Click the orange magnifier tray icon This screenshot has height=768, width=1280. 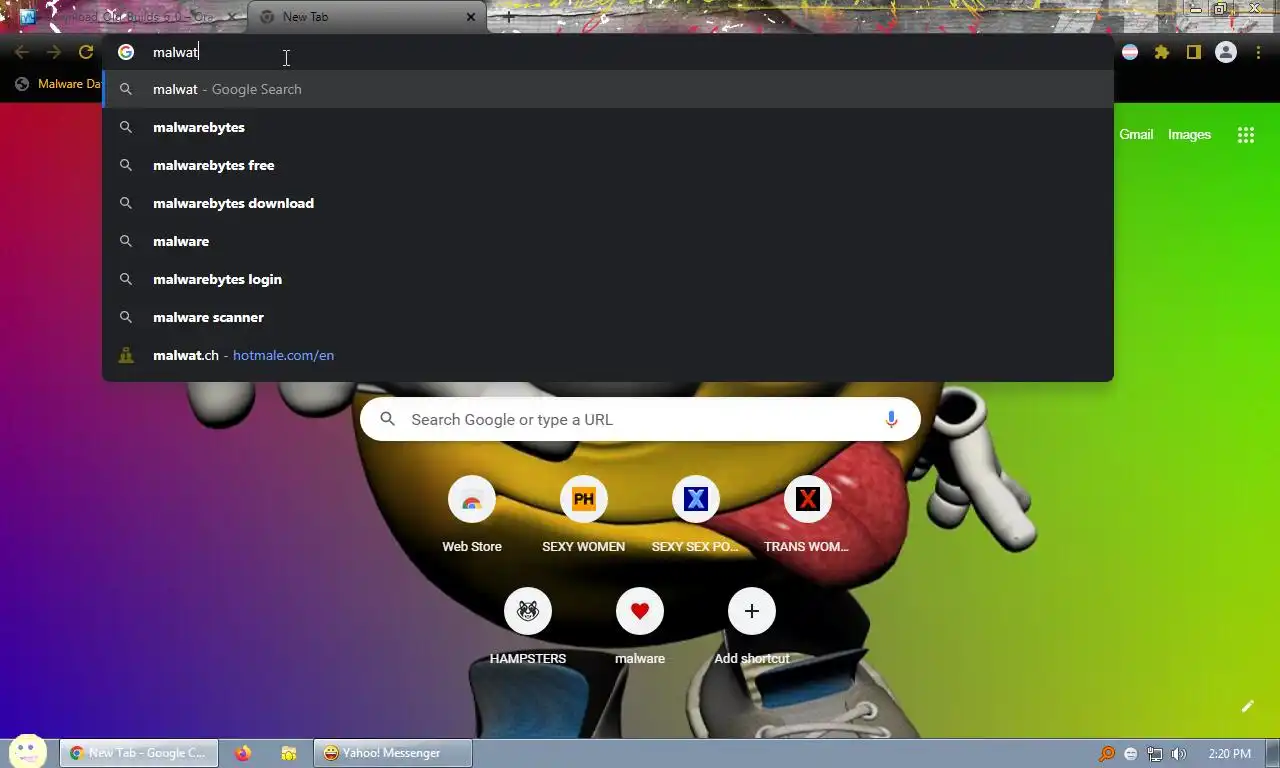click(1107, 754)
